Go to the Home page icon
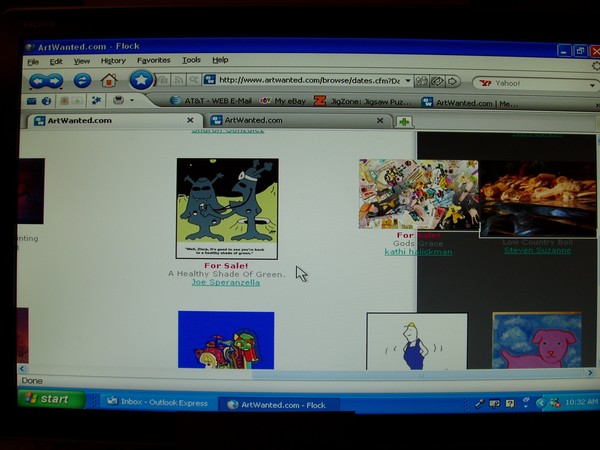The width and height of the screenshot is (600, 450). coord(109,80)
